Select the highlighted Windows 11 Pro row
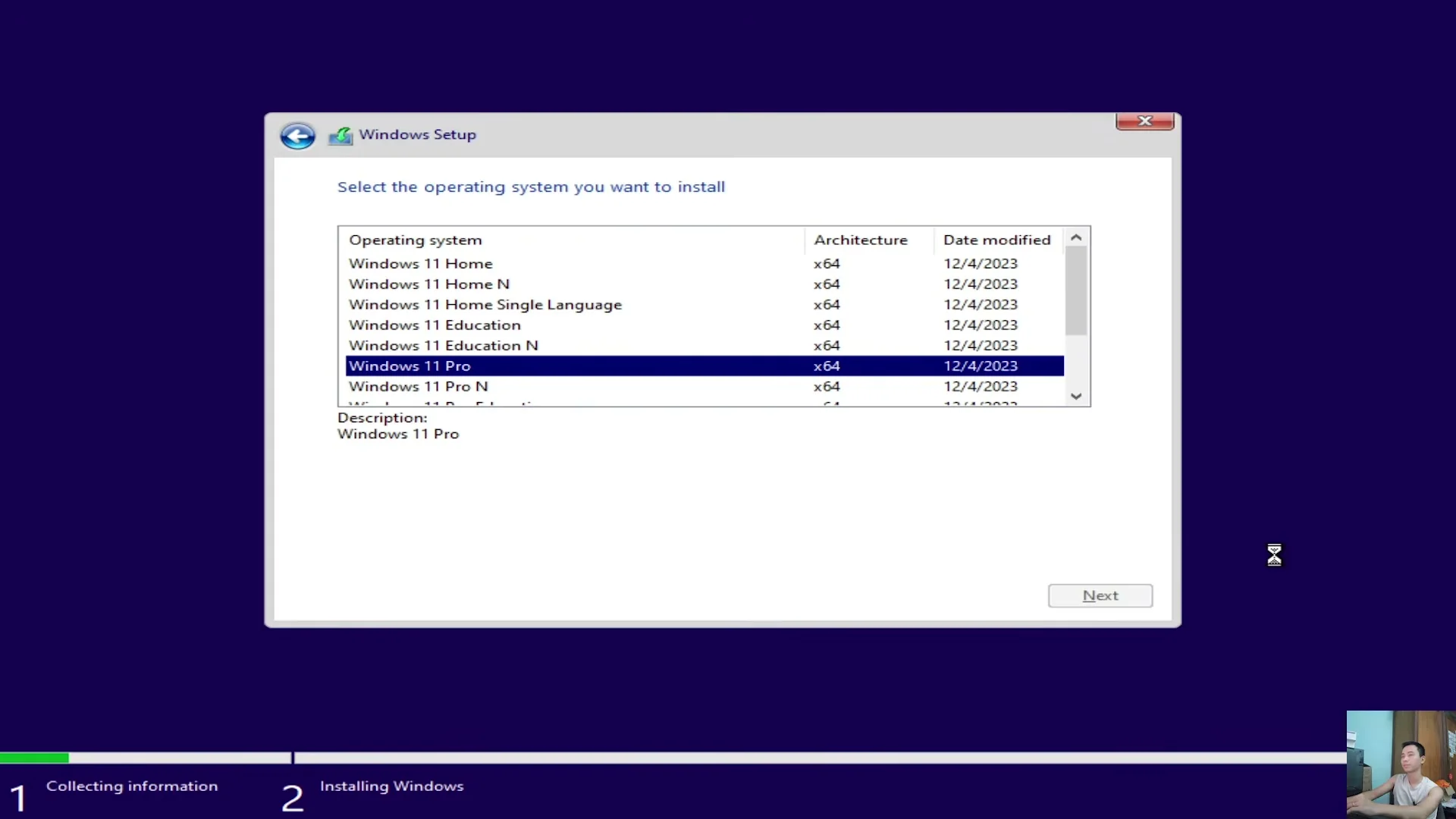 click(704, 366)
